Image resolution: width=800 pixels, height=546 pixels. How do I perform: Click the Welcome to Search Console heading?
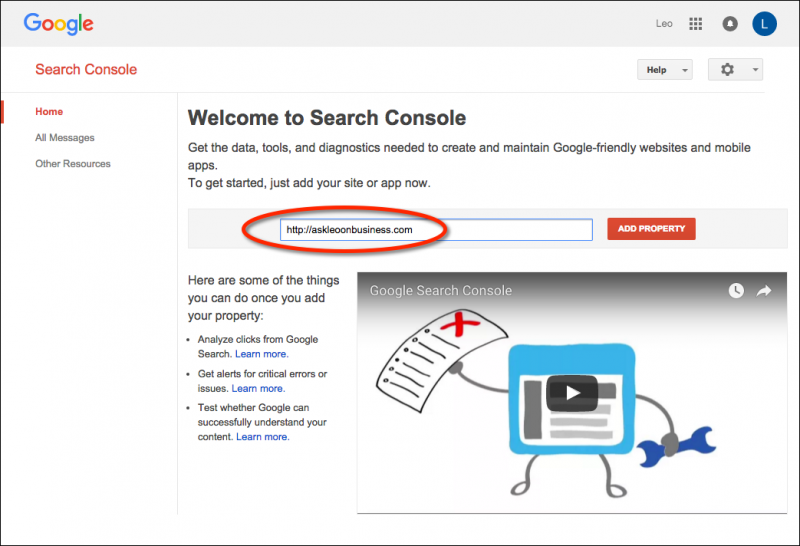327,118
